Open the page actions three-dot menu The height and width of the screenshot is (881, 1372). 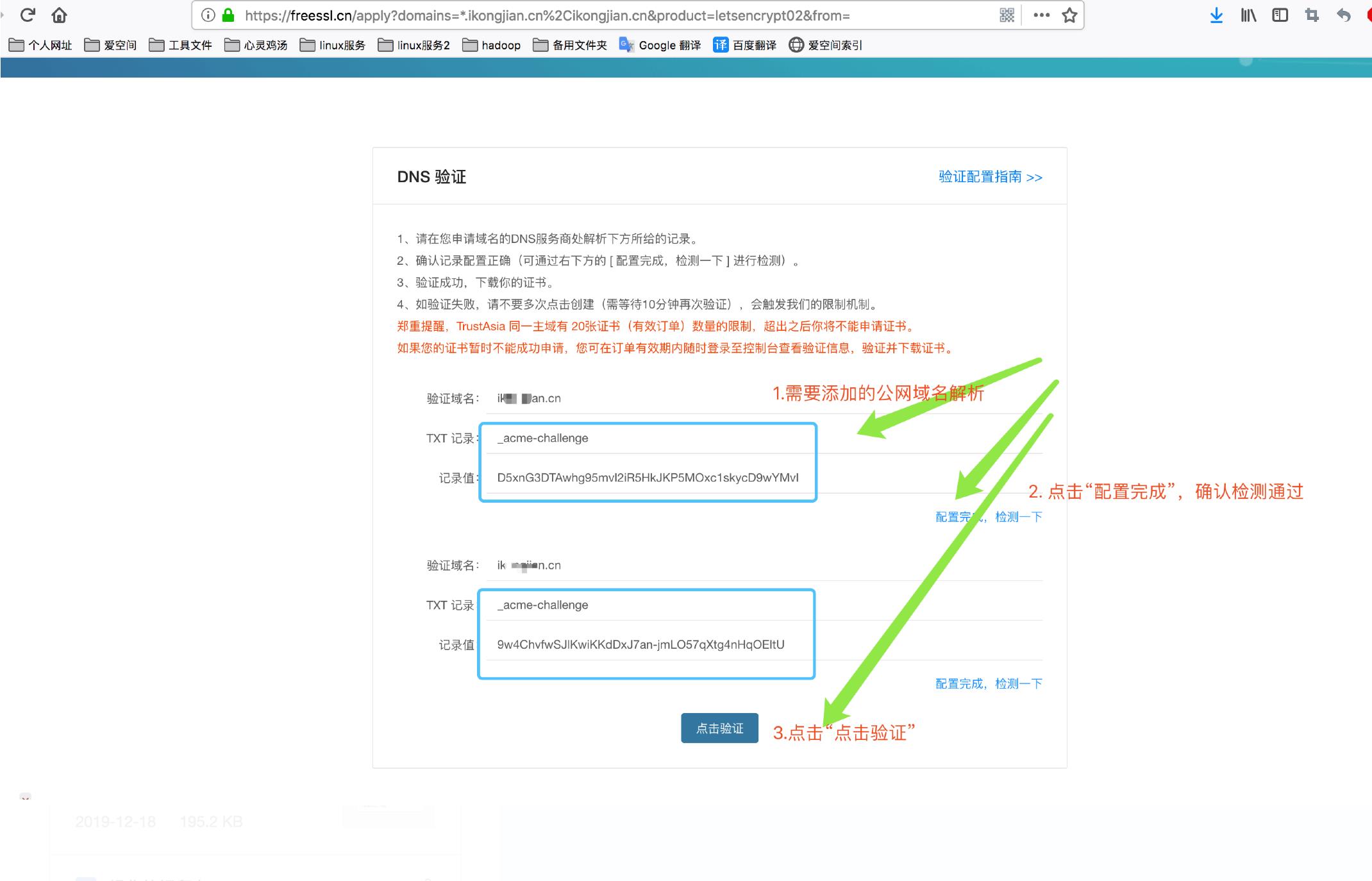tap(1042, 15)
